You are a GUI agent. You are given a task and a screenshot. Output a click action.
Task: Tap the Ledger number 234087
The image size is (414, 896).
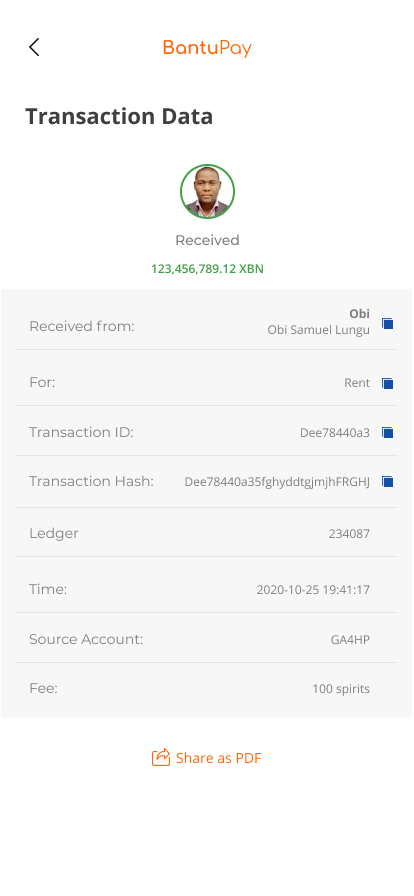coord(349,534)
